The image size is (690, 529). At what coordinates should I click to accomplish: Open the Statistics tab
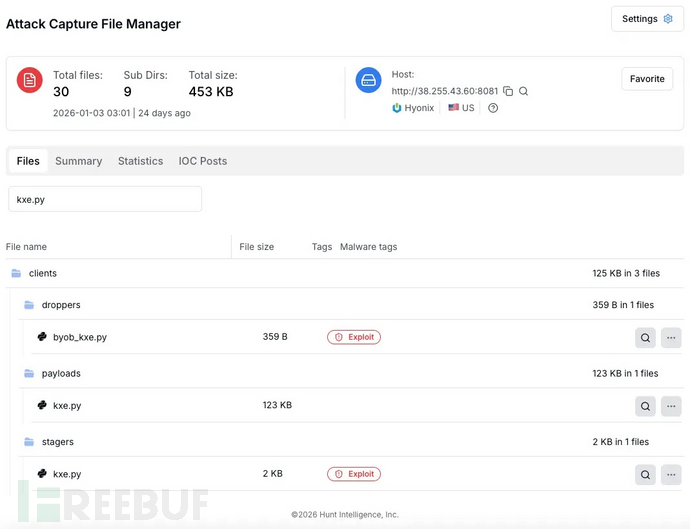[140, 161]
